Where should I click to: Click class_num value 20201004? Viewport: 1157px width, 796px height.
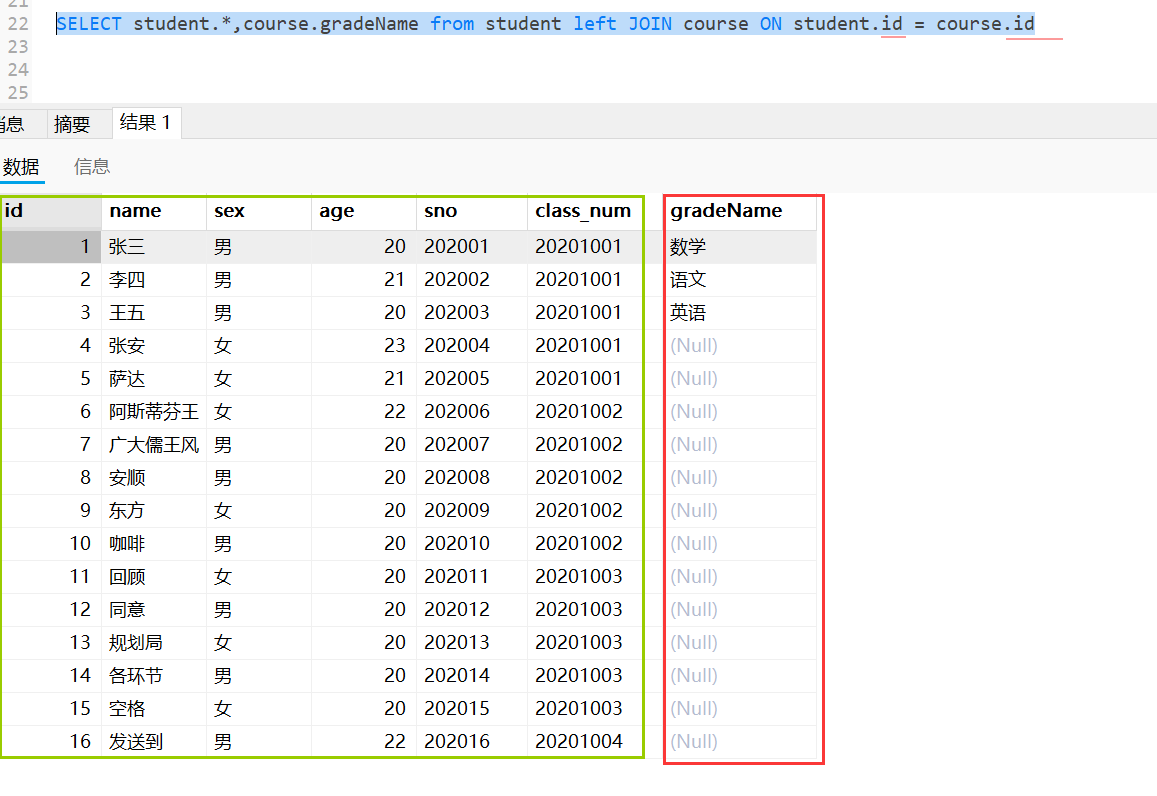[x=584, y=741]
